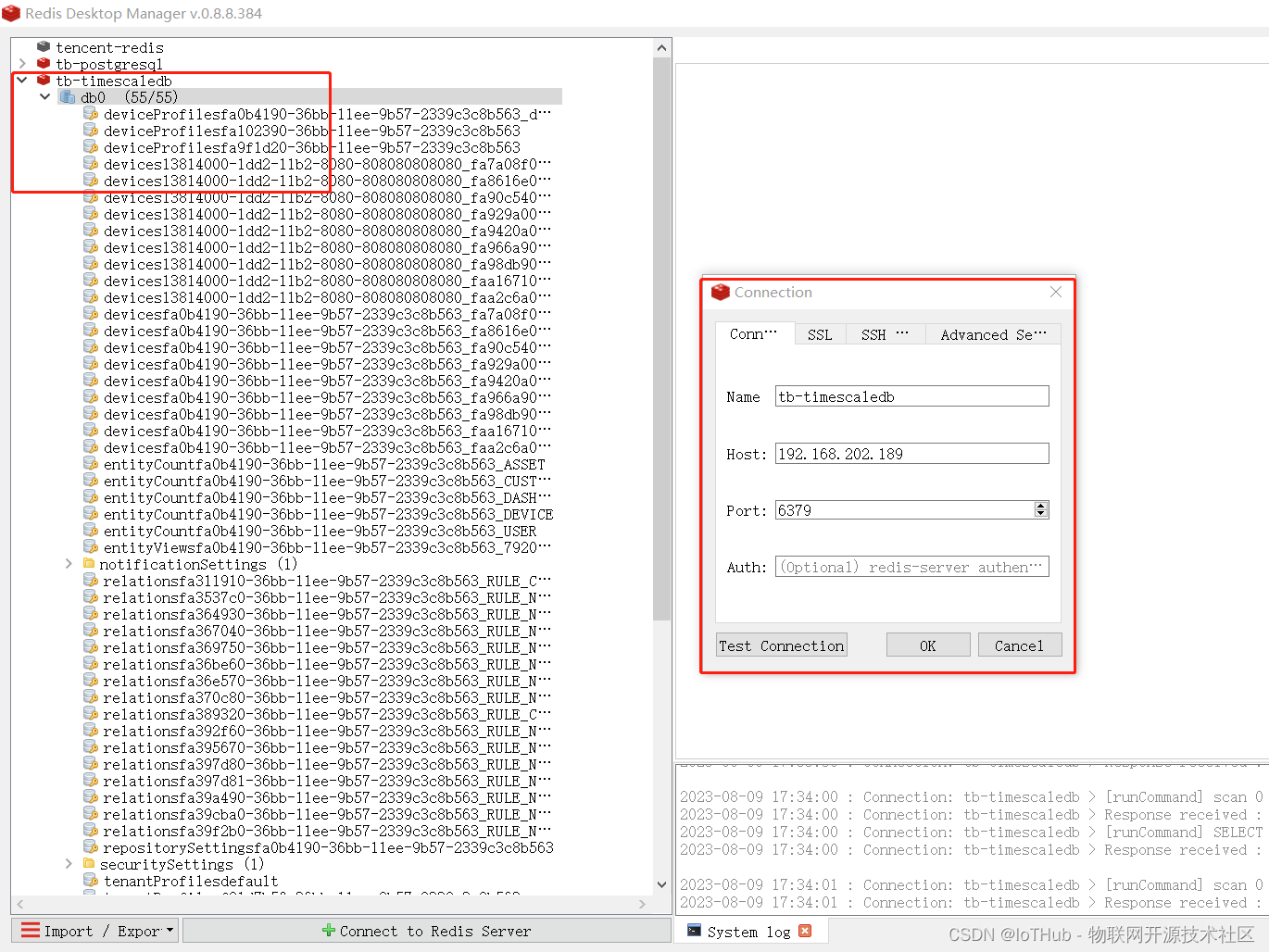Collapse the tb-timescaledb connection
This screenshot has width=1269, height=952.
[x=22, y=80]
